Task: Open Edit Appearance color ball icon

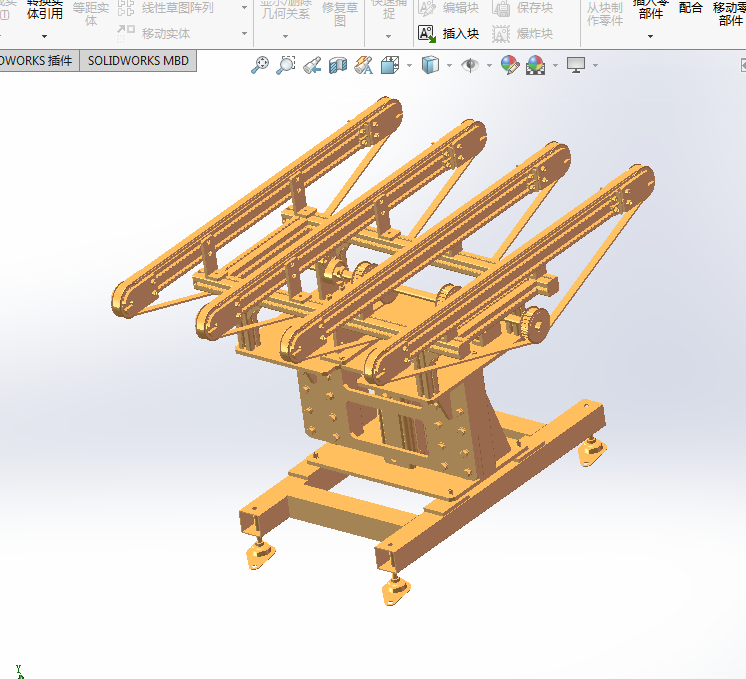Action: [x=510, y=65]
